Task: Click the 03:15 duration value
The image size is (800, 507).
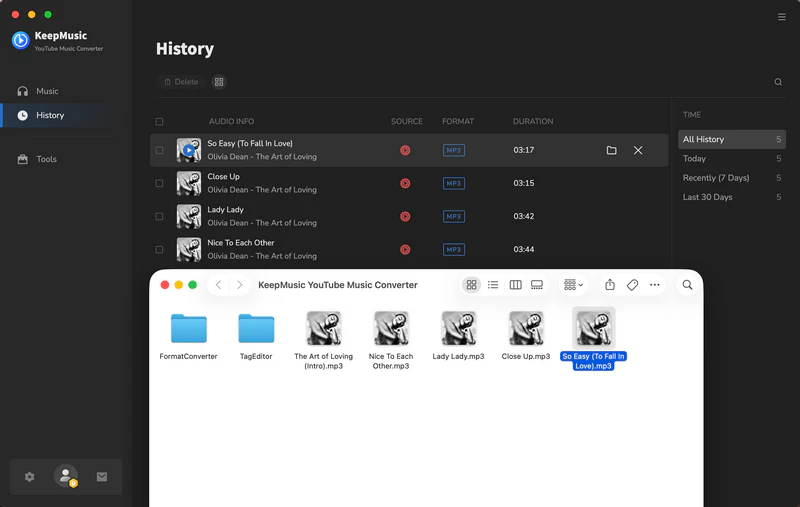Action: 523,184
